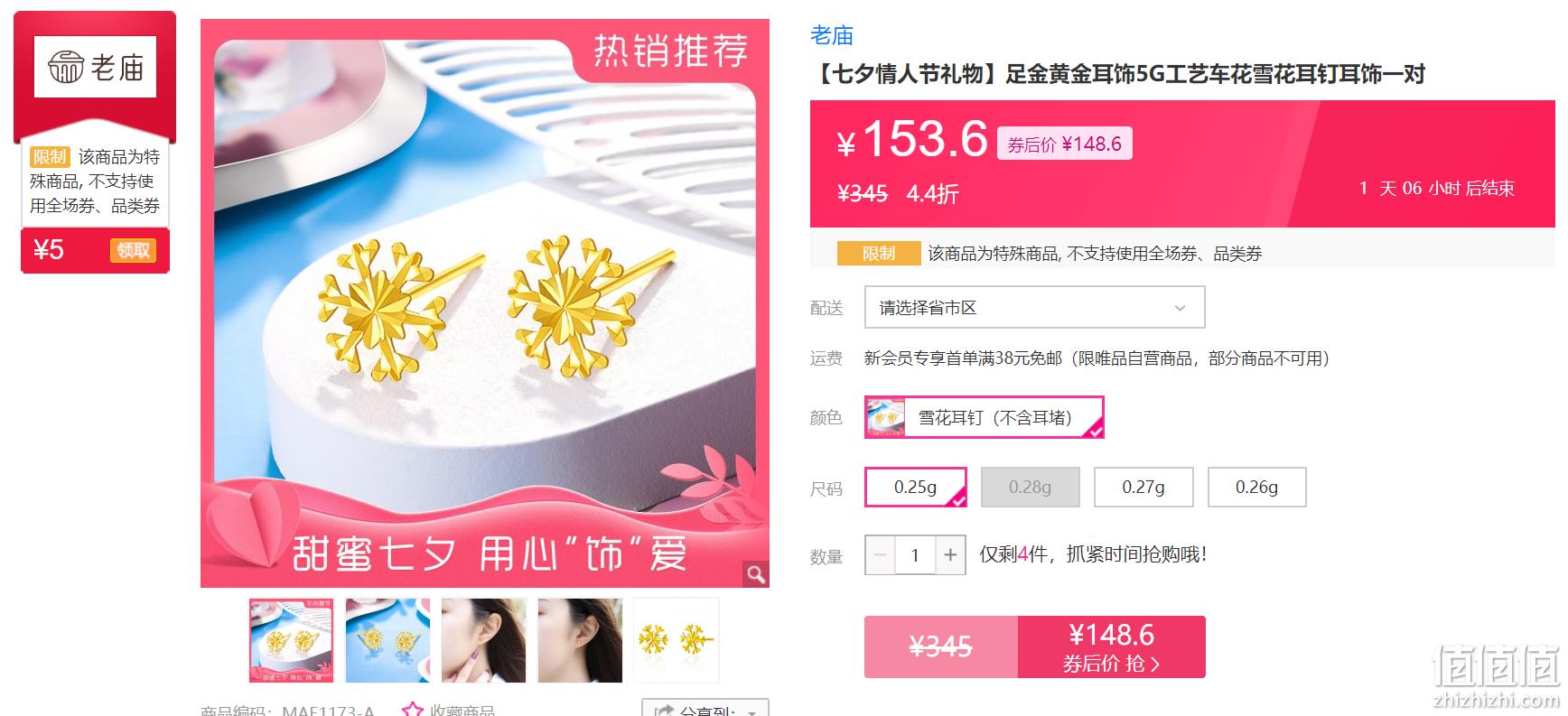Click the quantity input field
This screenshot has height=716, width=1568.
pos(915,555)
